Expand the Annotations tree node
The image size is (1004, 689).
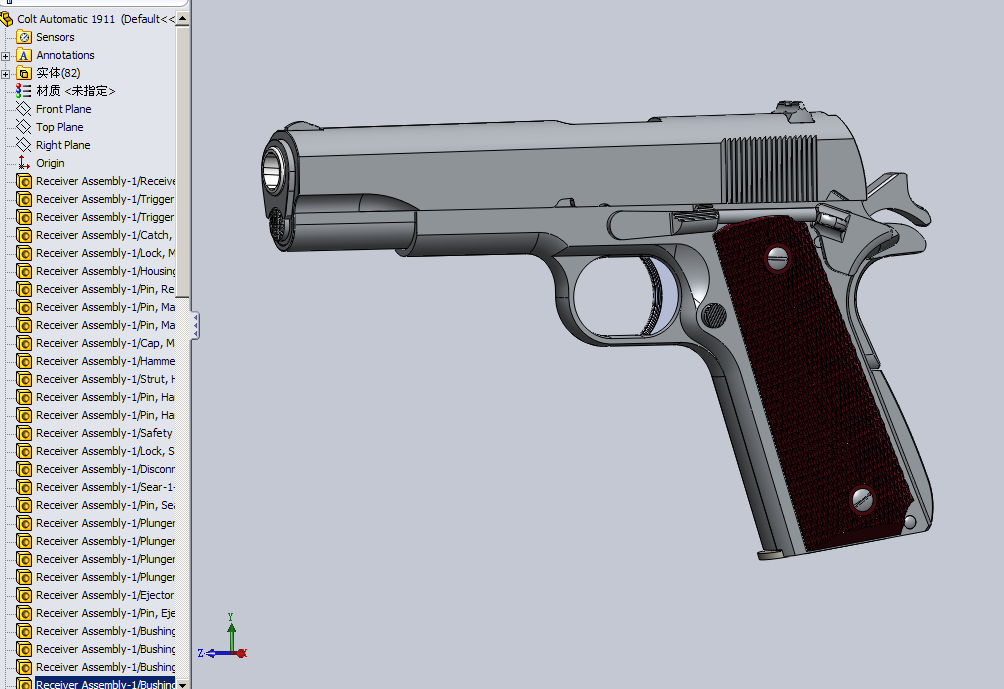(x=6, y=56)
